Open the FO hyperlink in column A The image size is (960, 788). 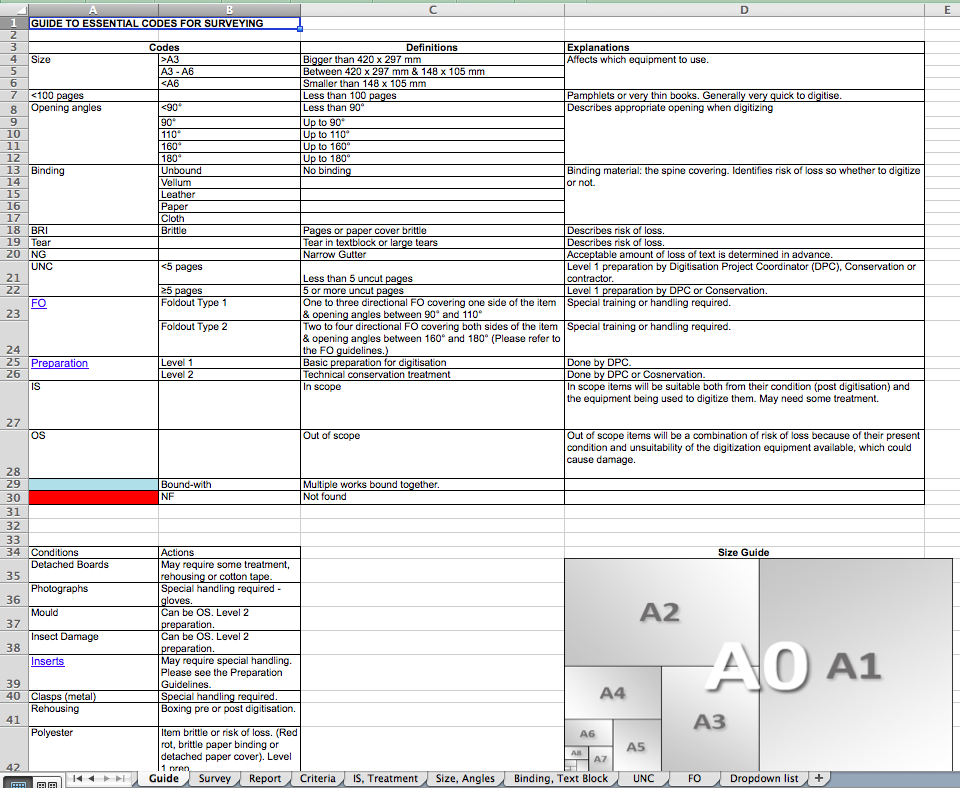tap(38, 302)
